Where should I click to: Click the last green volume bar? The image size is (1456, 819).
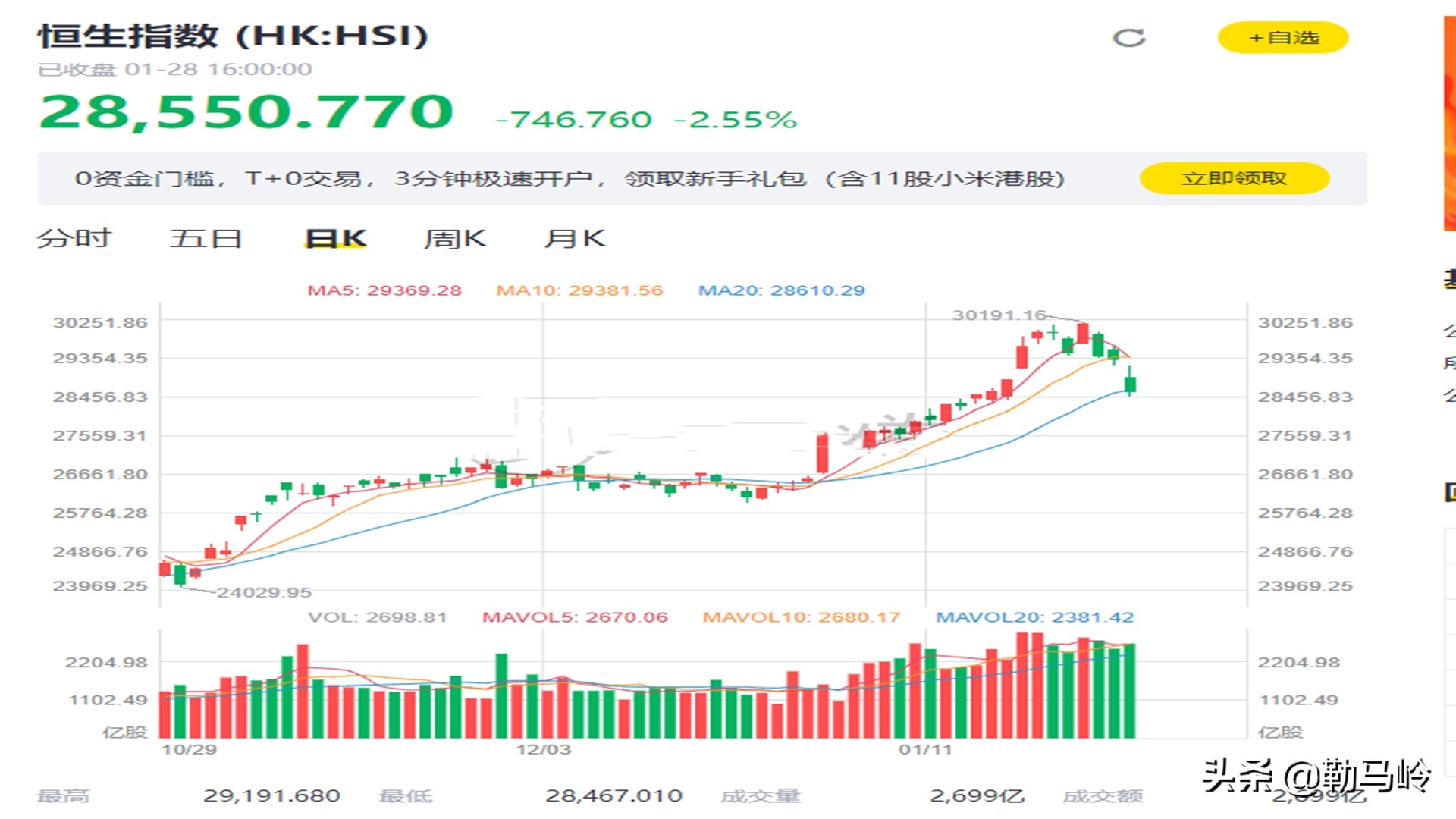(1129, 690)
